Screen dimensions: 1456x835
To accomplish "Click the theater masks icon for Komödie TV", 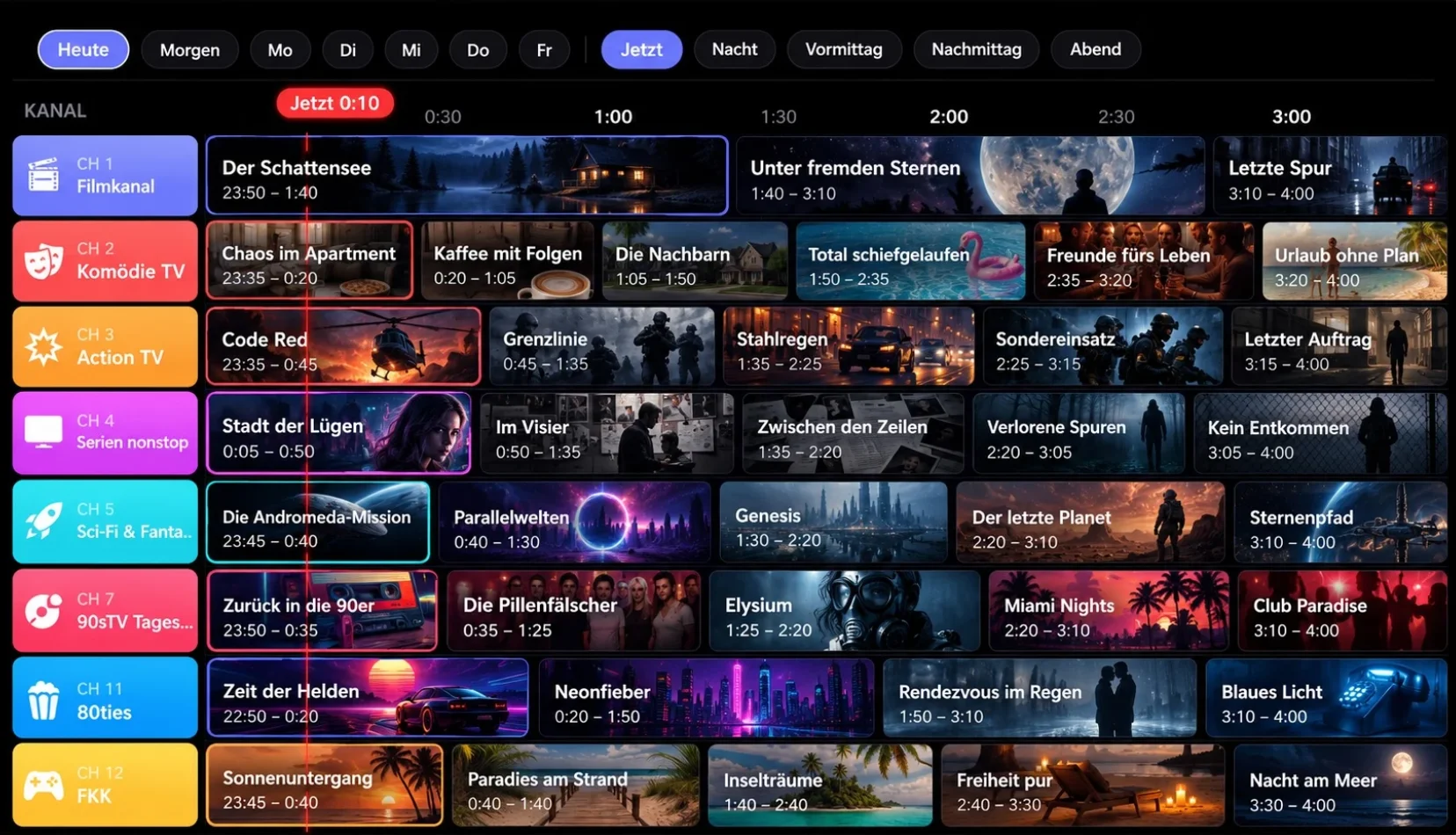I will pos(44,261).
